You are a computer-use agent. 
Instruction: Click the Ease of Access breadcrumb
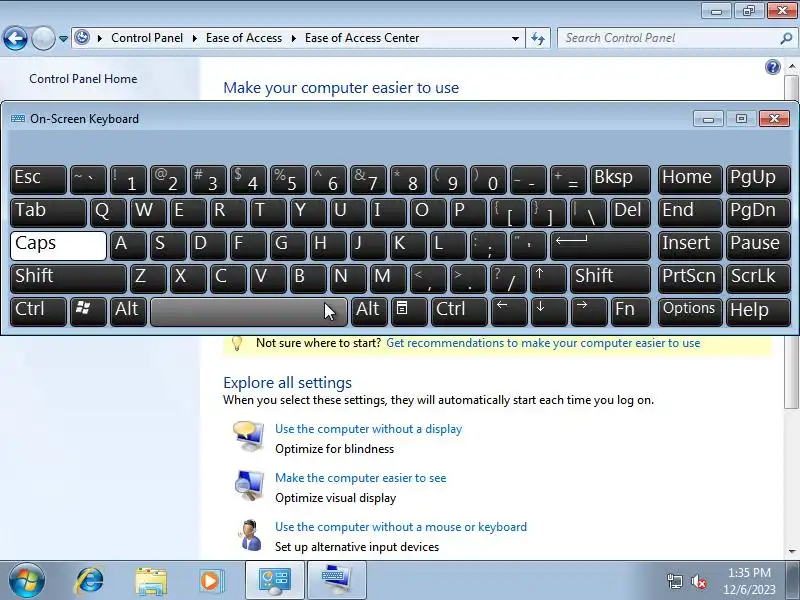(244, 38)
